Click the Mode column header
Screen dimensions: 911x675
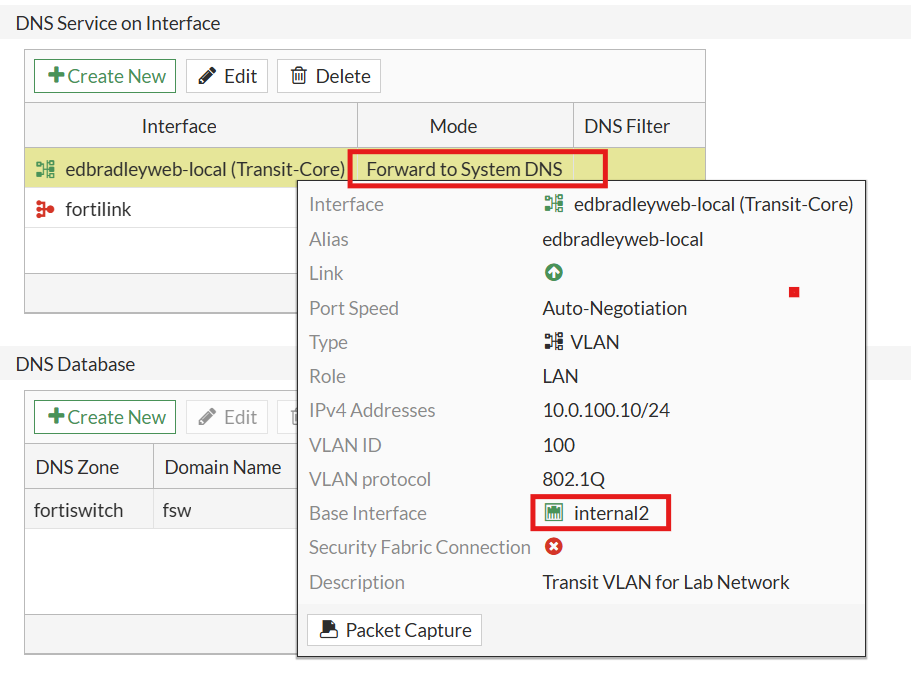point(453,126)
